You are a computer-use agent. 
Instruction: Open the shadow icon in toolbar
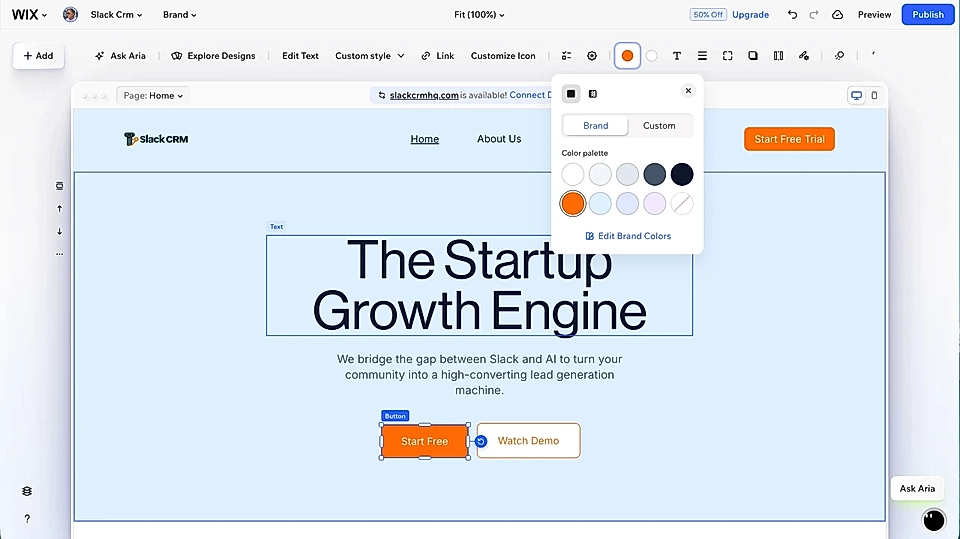click(752, 56)
